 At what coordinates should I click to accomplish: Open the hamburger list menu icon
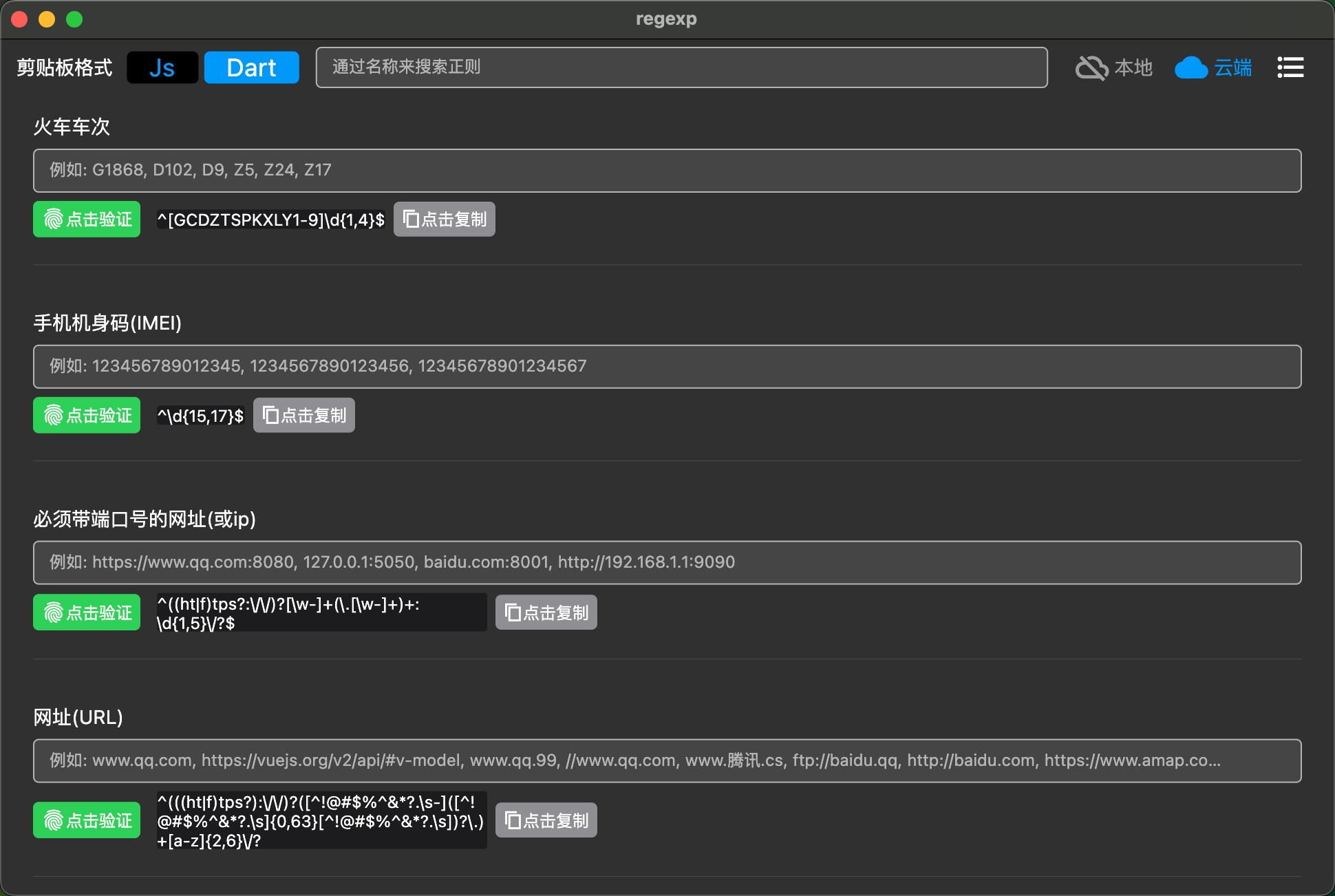(x=1290, y=67)
